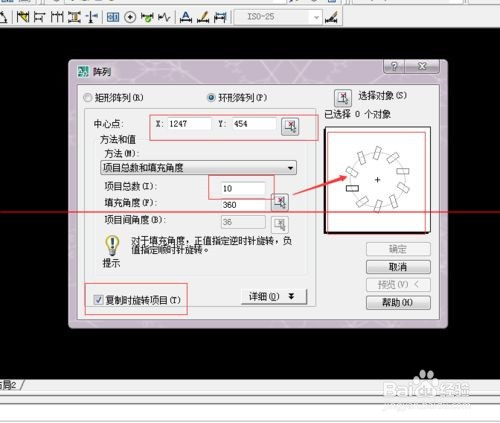Click the total number of items field
500x423 pixels.
(243, 189)
